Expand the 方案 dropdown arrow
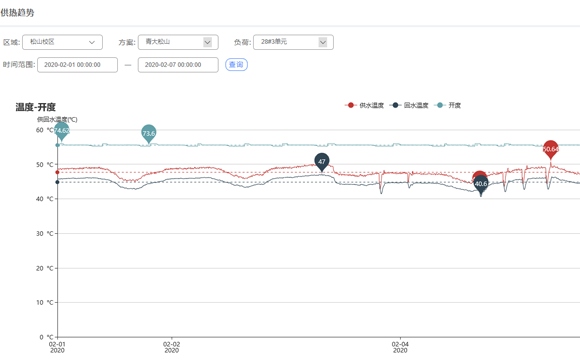This screenshot has height=360, width=580. tap(208, 42)
